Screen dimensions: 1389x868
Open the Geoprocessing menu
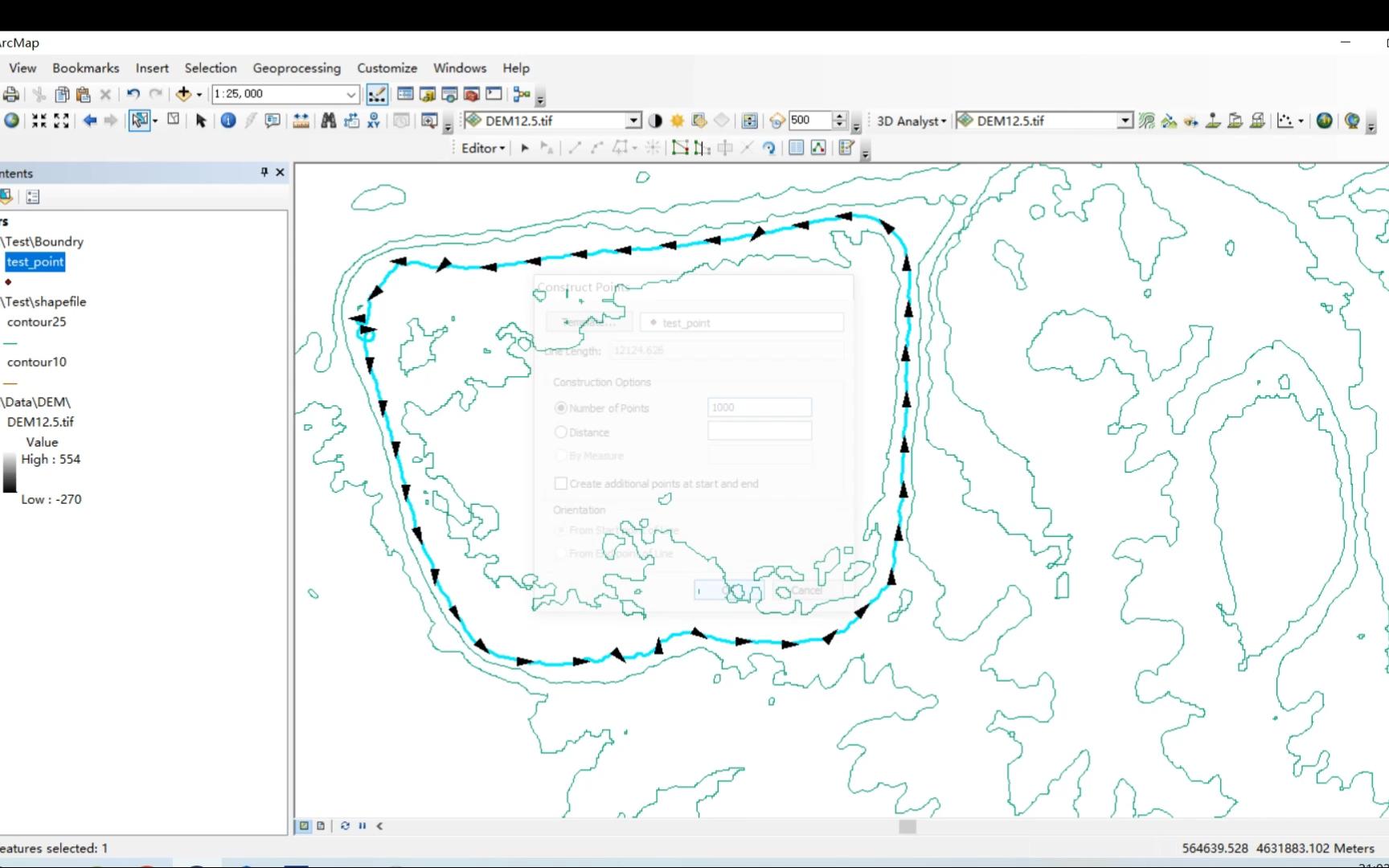tap(297, 68)
